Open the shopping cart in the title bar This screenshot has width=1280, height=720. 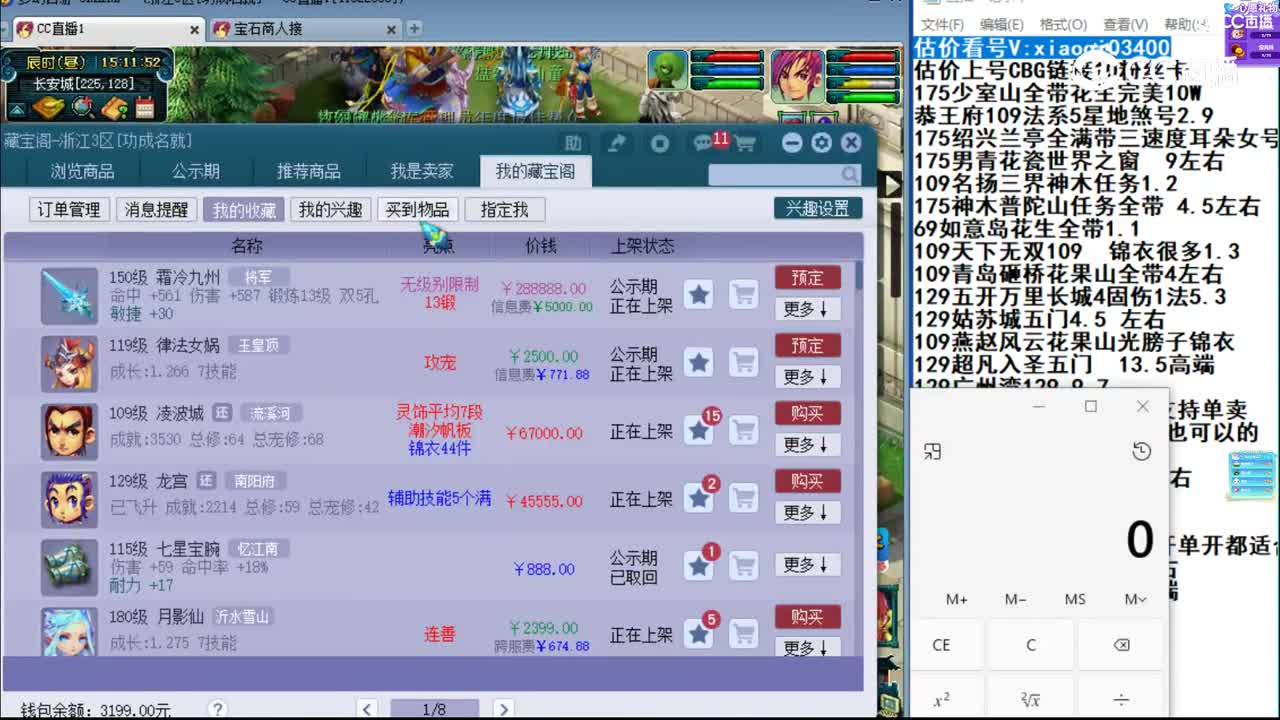point(744,144)
